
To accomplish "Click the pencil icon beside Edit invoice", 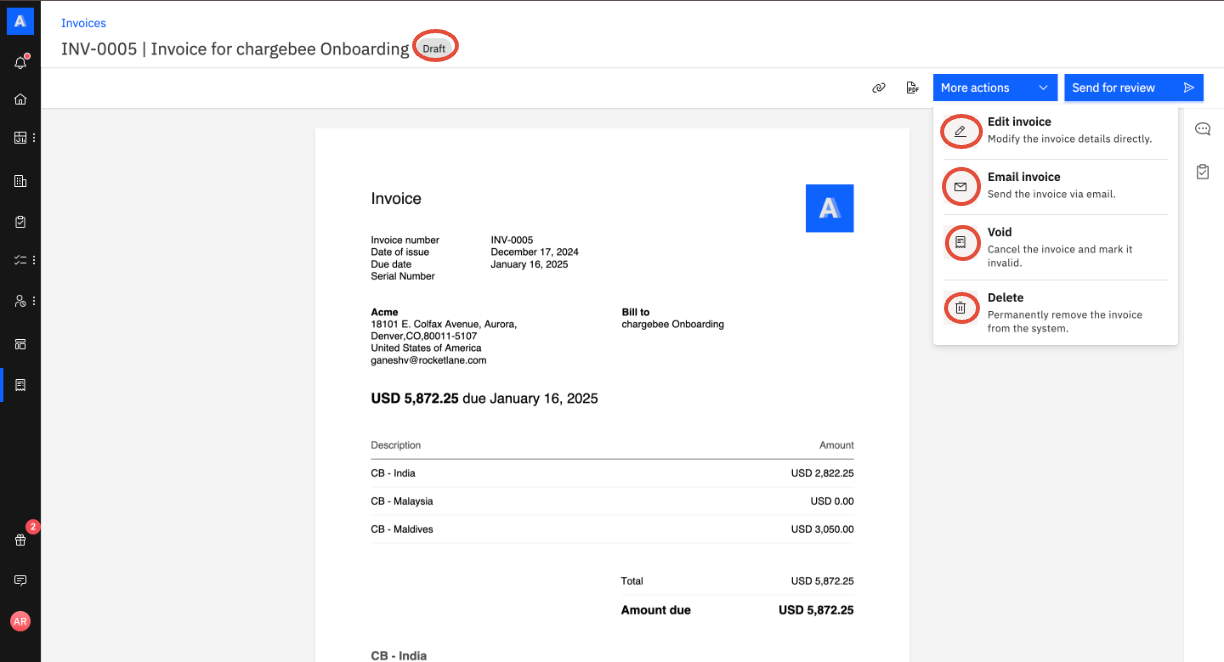I will [960, 131].
